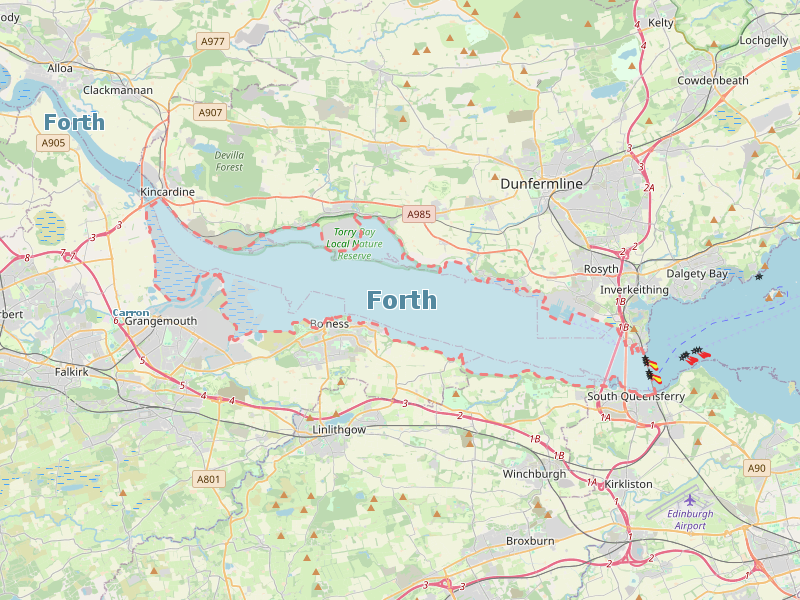Click the A977 road shield
This screenshot has height=600, width=800.
point(213,41)
